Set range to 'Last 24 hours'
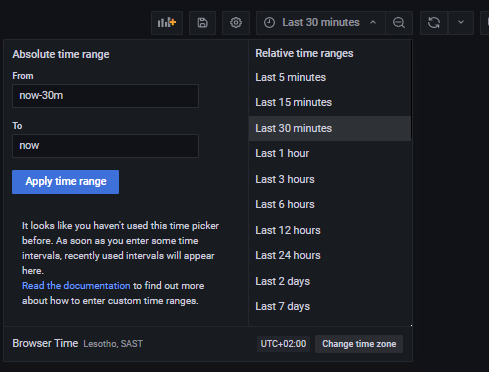This screenshot has width=489, height=372. tap(330, 255)
